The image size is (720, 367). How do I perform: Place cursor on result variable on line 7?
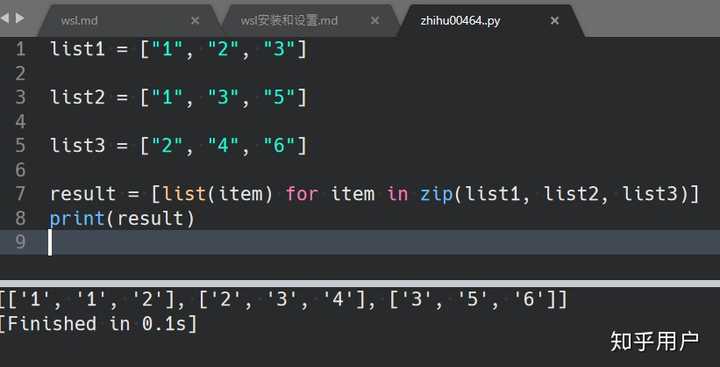83,194
